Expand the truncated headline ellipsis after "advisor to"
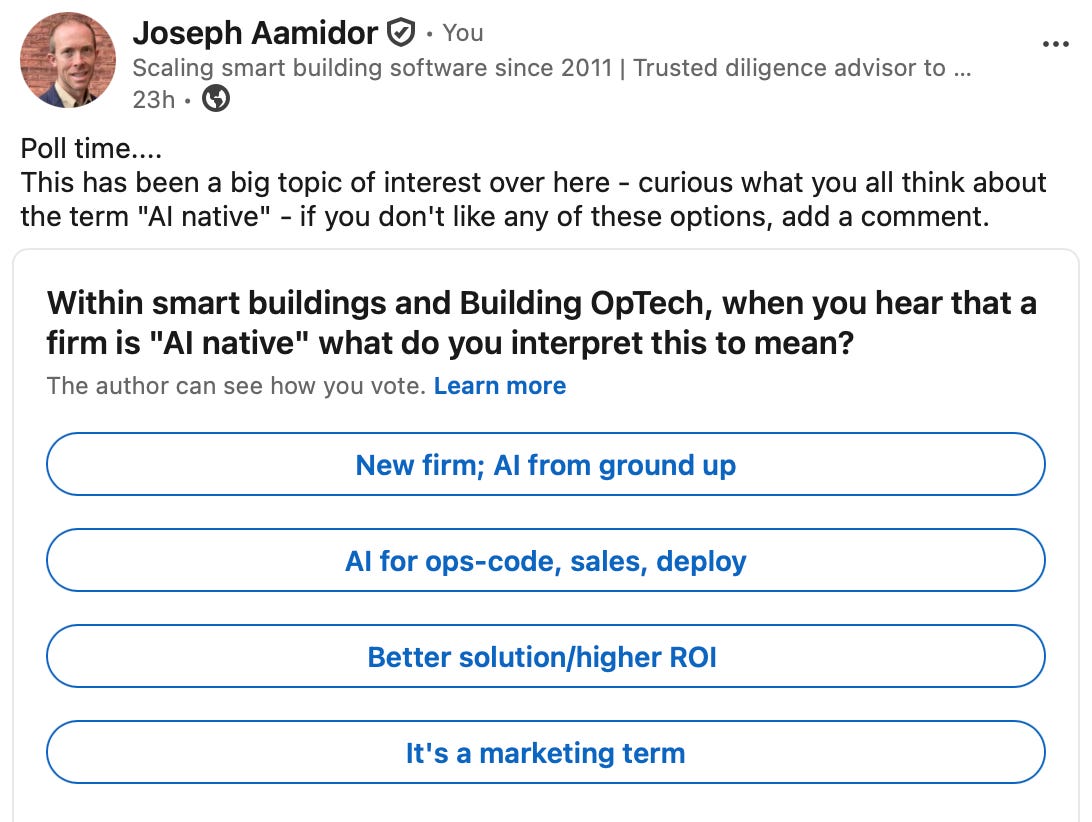 [962, 70]
